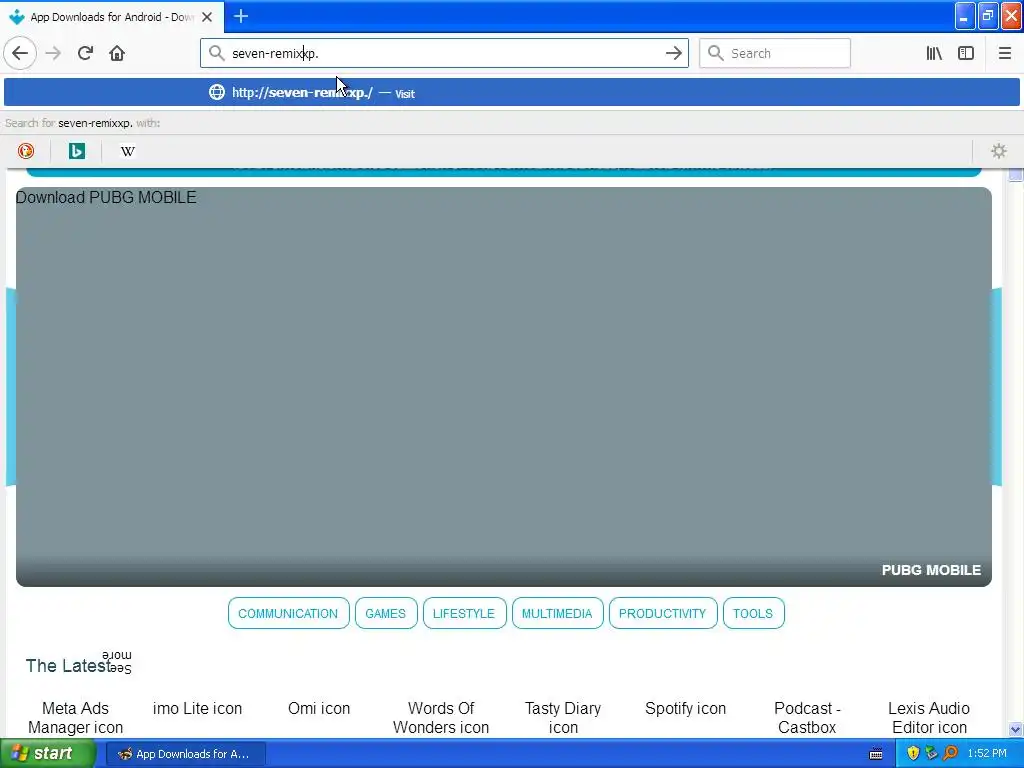Open the Firefox hamburger menu
This screenshot has height=768, width=1024.
pos(1004,54)
